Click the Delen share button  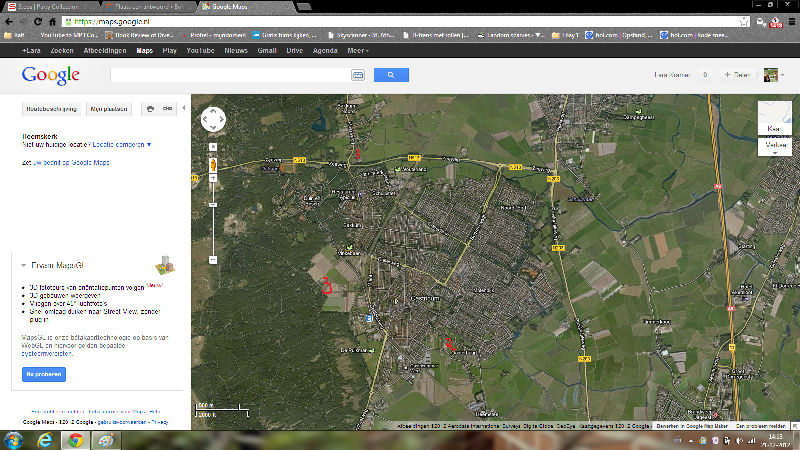(x=738, y=75)
